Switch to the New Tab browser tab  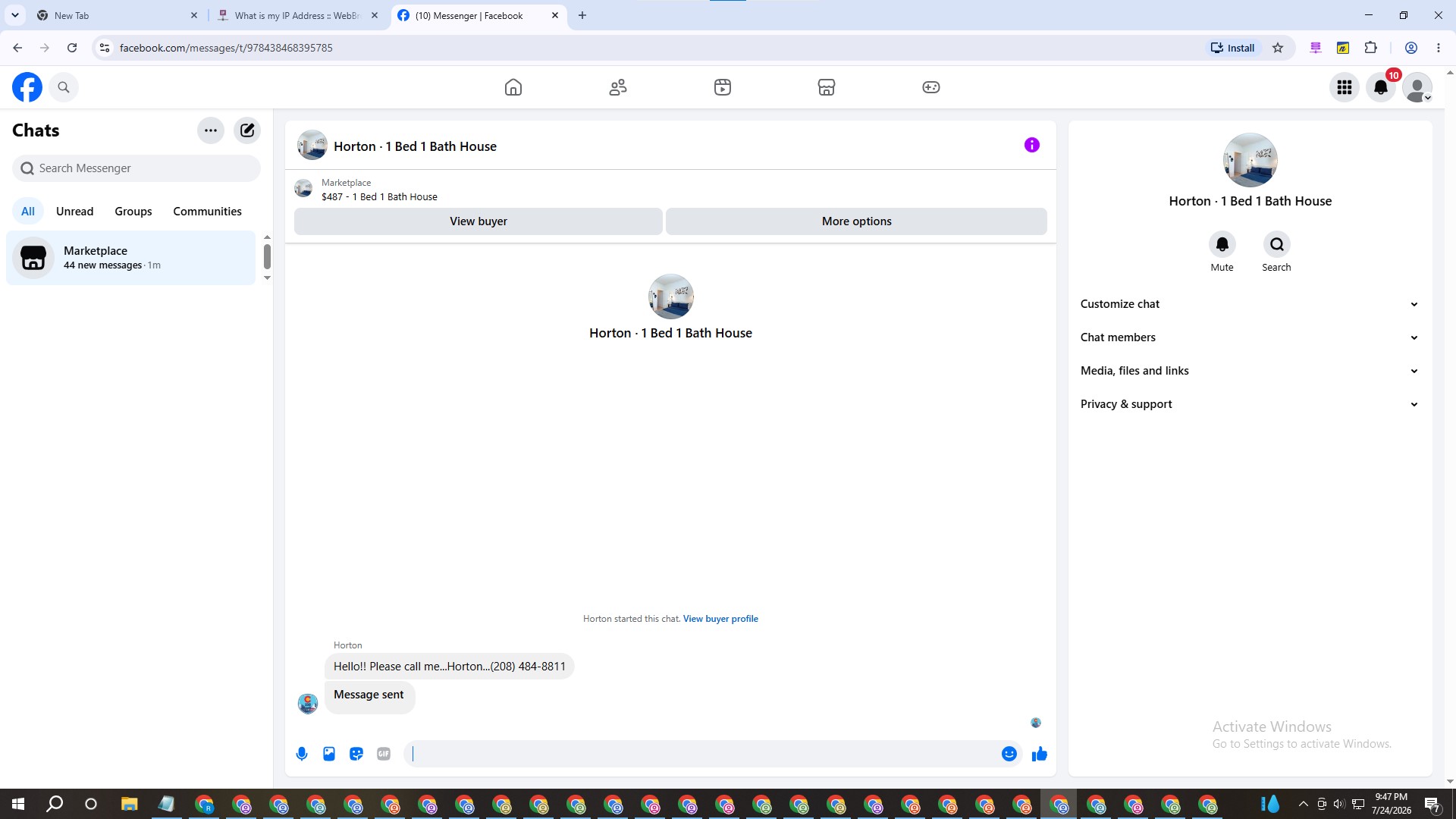pos(118,15)
